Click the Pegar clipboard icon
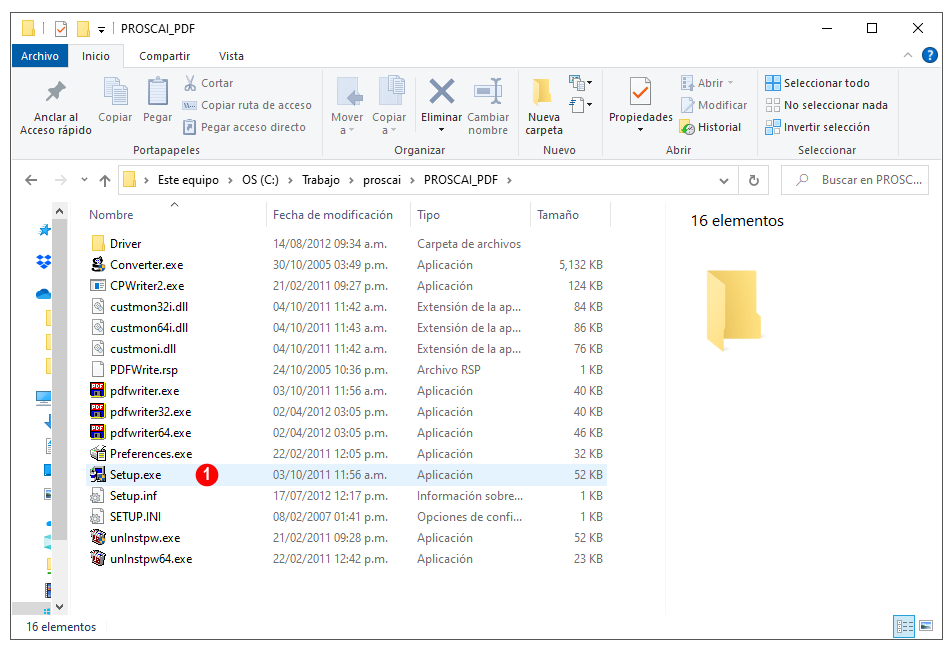The height and width of the screenshot is (647, 950). (158, 91)
